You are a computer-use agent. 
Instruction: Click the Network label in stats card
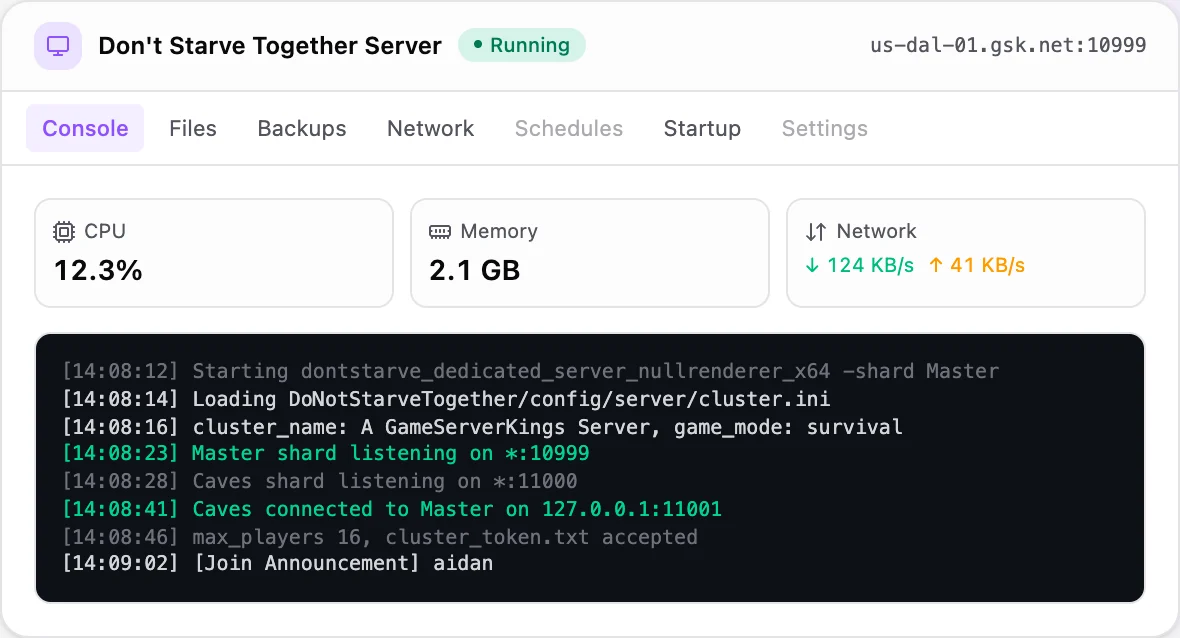tap(877, 231)
